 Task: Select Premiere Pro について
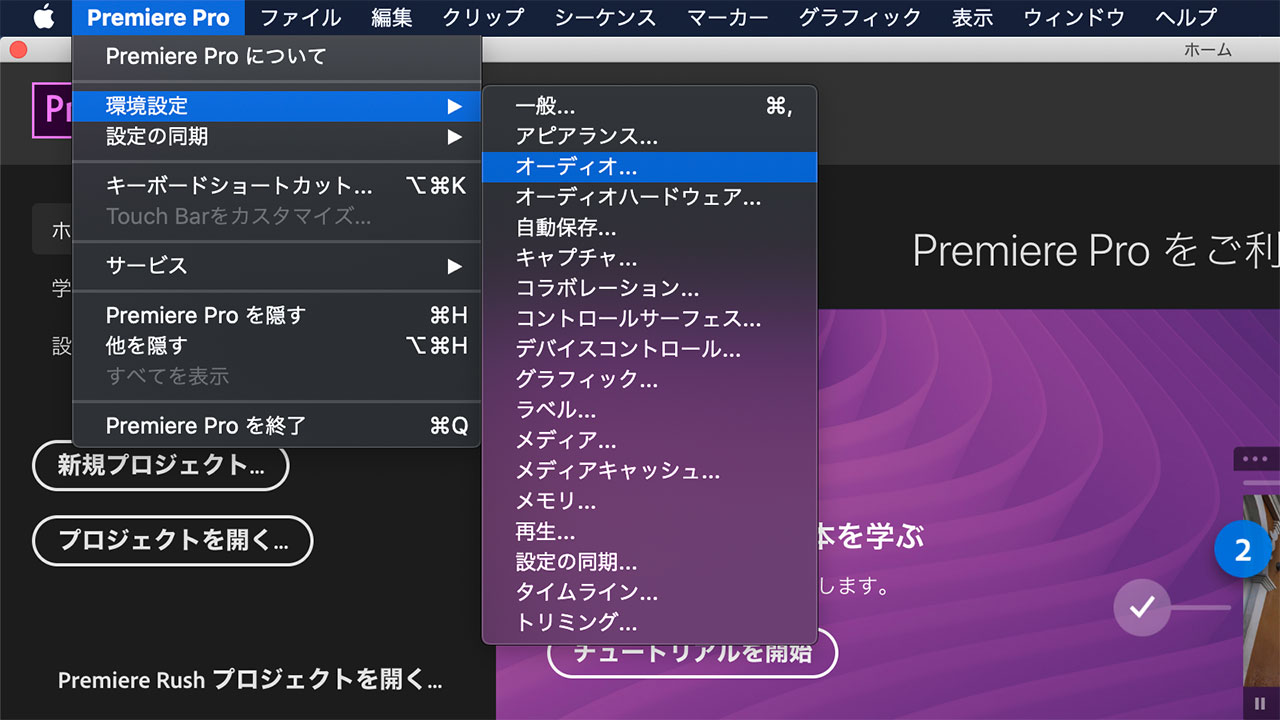tap(276, 57)
